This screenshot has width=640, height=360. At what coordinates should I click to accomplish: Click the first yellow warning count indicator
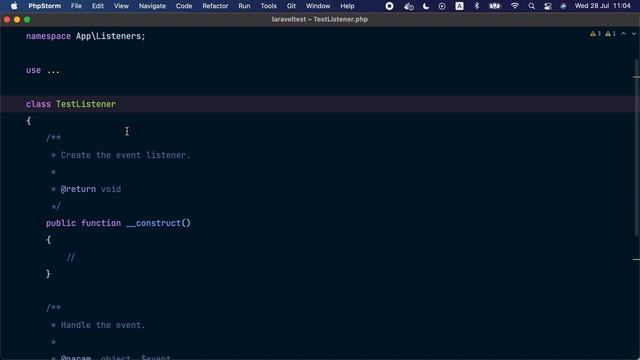(x=595, y=33)
